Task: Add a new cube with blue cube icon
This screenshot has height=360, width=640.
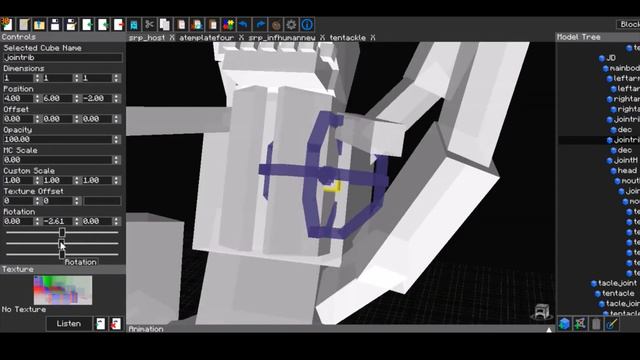Action: [x=564, y=324]
